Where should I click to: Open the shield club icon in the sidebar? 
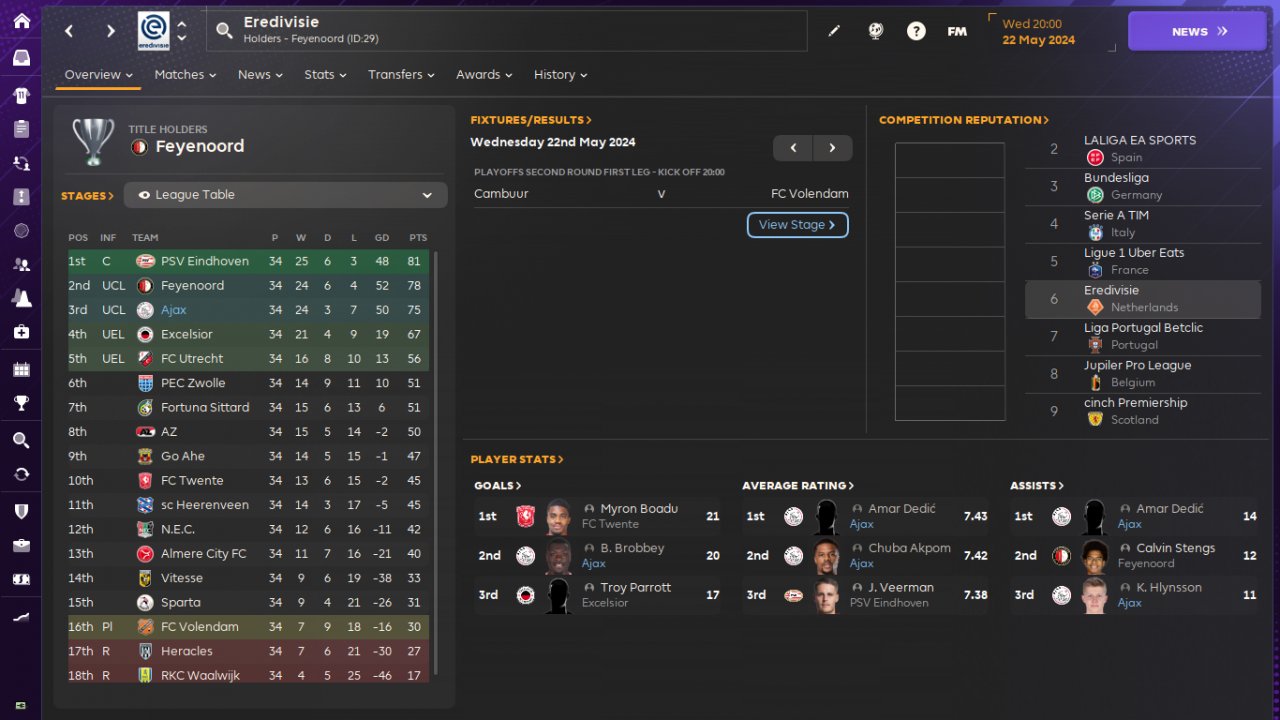[x=21, y=511]
